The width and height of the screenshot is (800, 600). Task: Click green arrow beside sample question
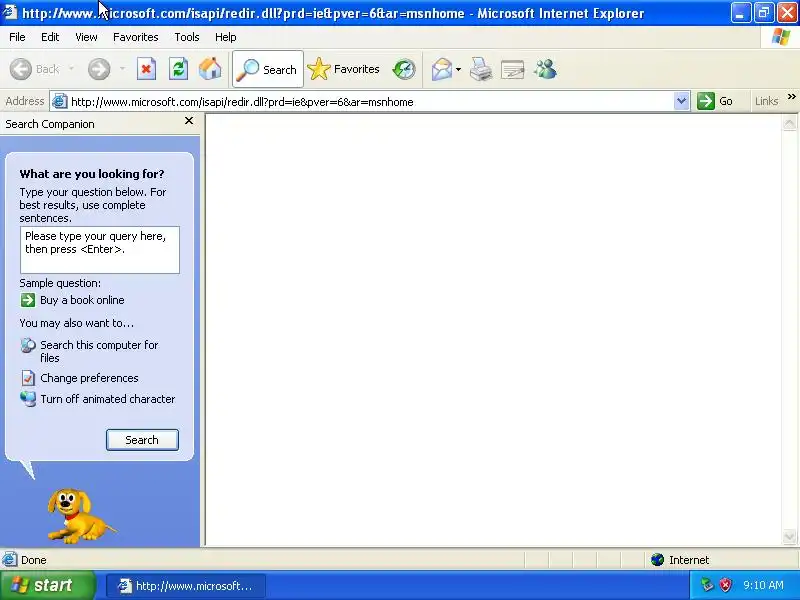tap(28, 300)
